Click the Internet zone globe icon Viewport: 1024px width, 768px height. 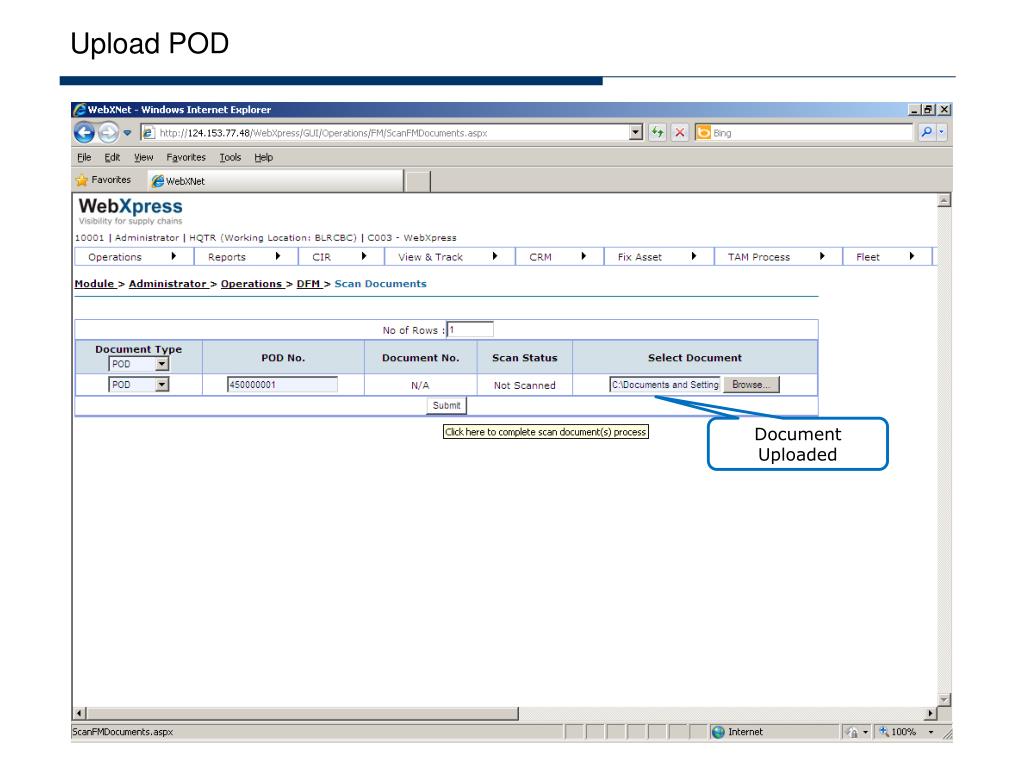(718, 732)
